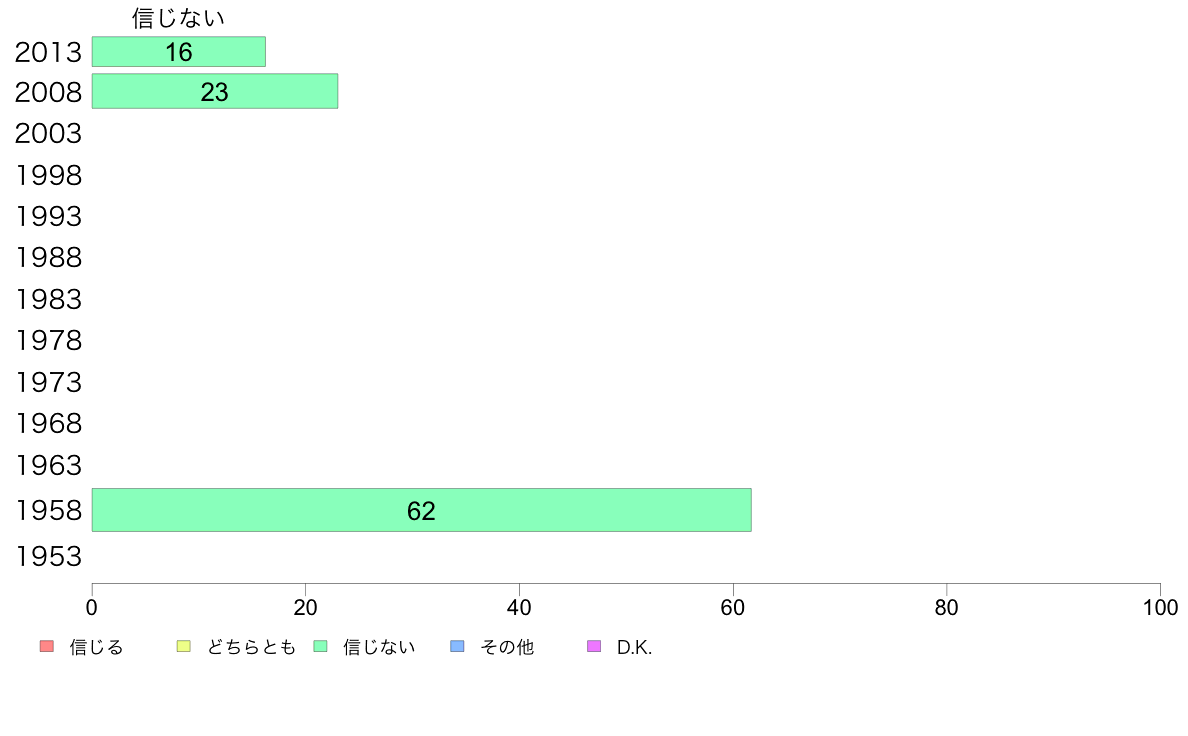
Task: Click the blue その他 legend swatch
Action: (x=457, y=646)
